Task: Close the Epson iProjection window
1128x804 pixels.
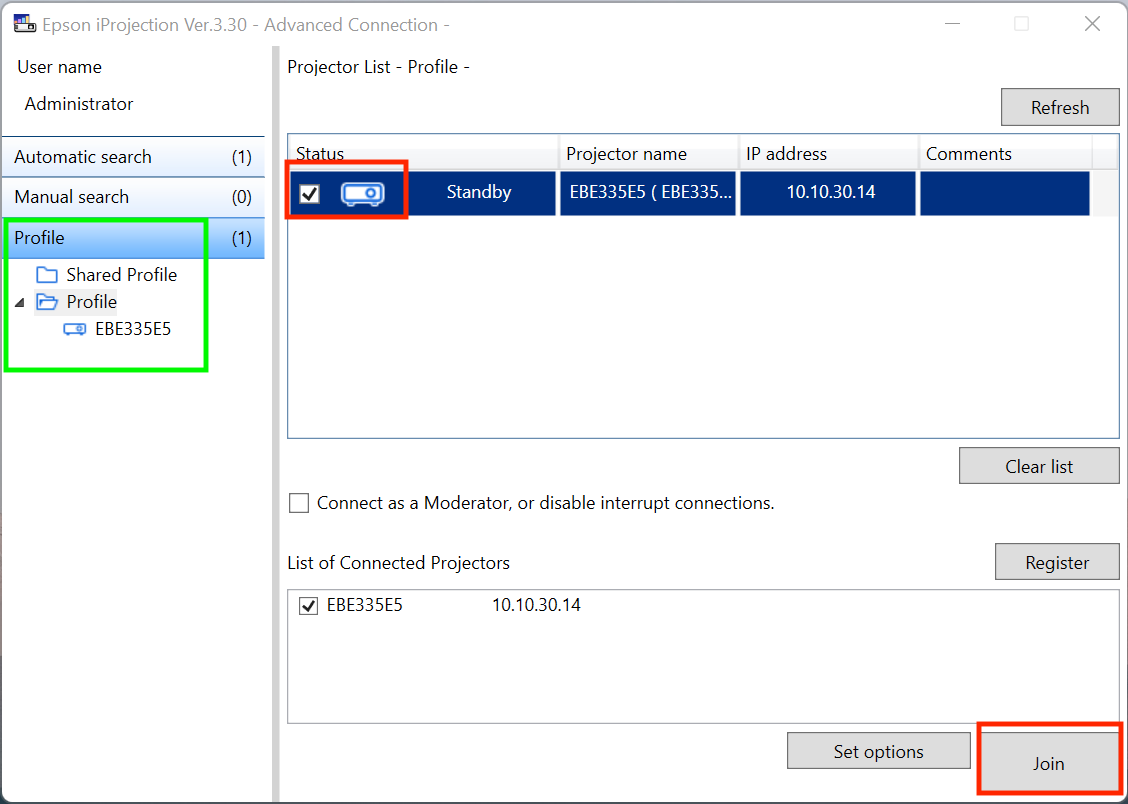Action: pyautogui.click(x=1092, y=24)
